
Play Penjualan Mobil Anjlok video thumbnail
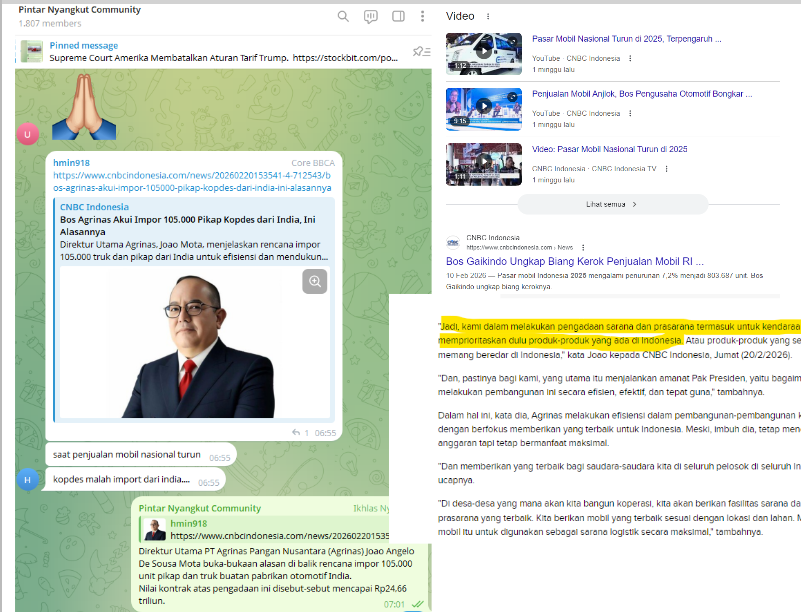point(484,109)
